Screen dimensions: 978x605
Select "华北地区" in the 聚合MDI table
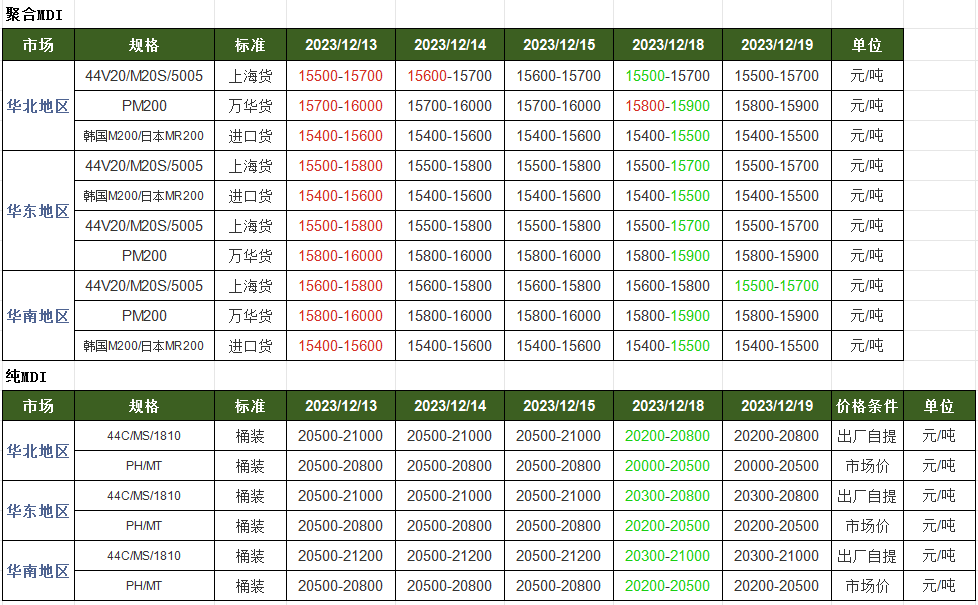pos(38,106)
